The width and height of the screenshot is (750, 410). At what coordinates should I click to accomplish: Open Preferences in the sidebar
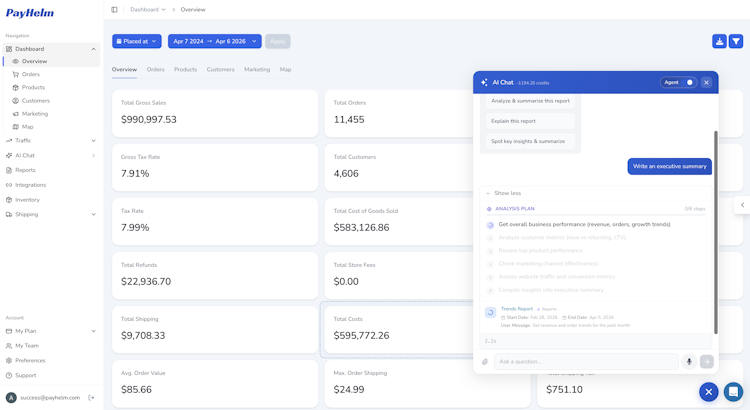click(30, 360)
